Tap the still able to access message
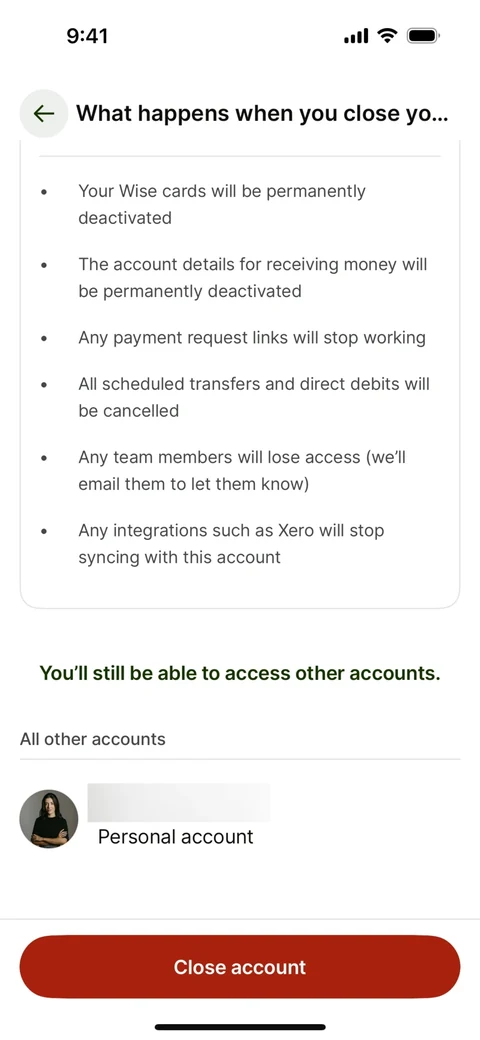 pos(240,673)
